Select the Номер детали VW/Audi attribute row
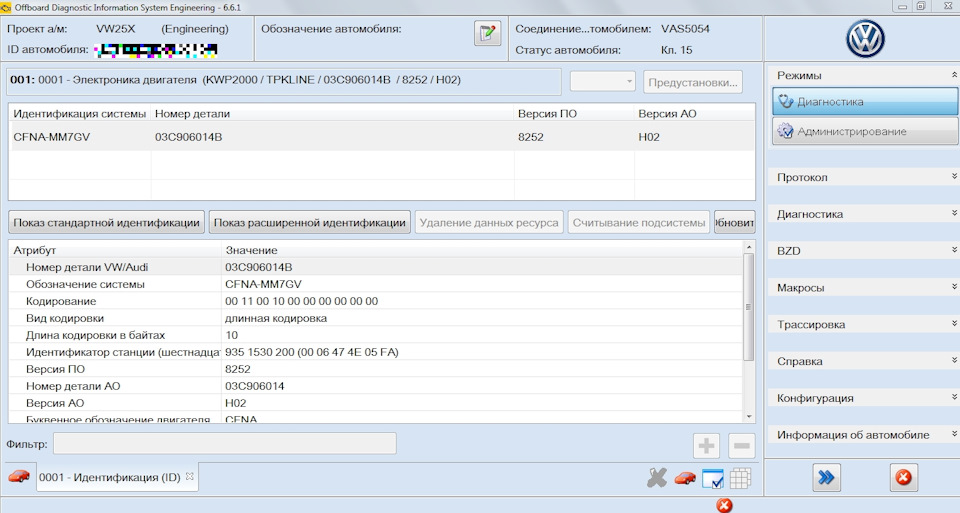 point(375,267)
